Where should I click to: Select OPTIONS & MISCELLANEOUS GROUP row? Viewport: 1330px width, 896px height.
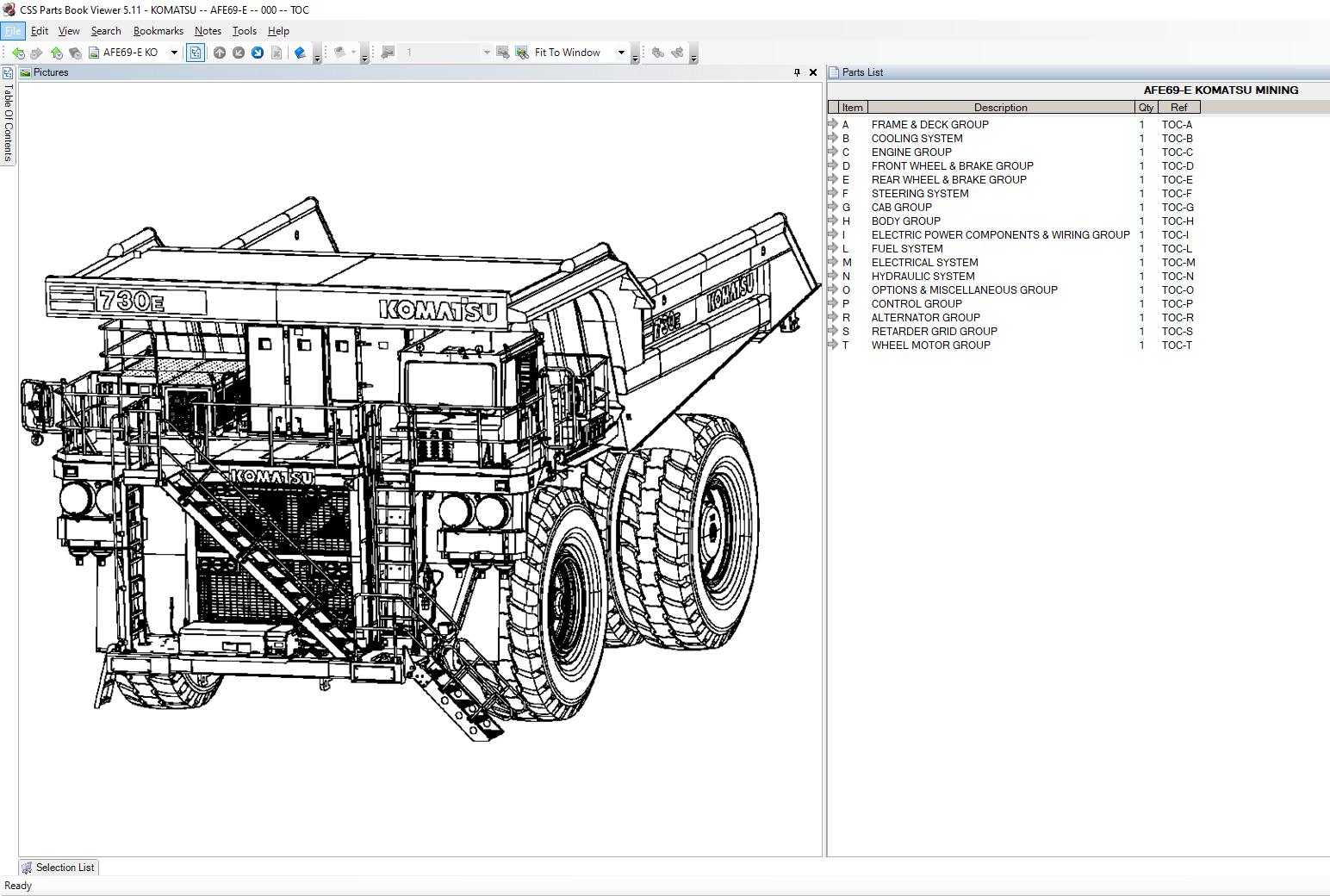point(1013,289)
